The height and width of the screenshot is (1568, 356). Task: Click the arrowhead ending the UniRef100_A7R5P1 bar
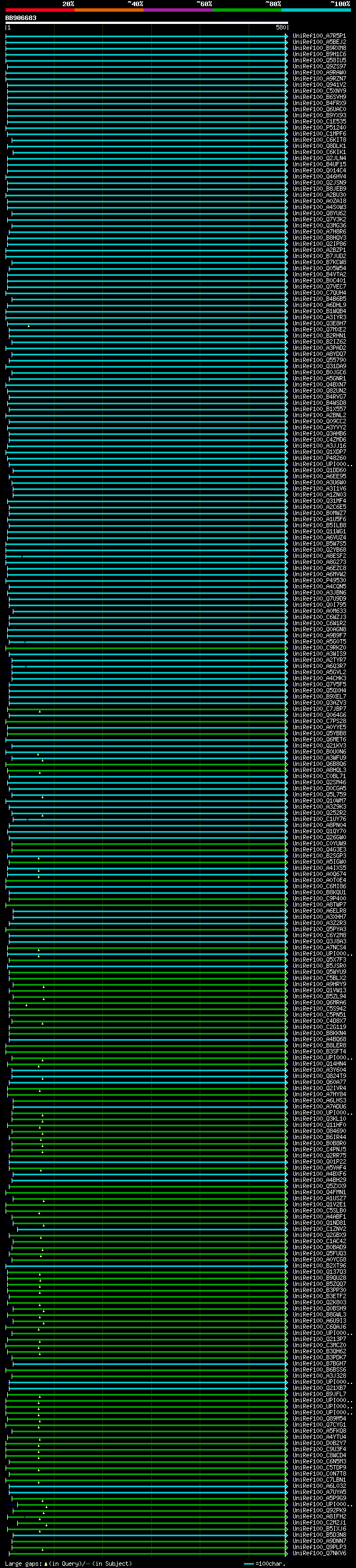coord(286,36)
